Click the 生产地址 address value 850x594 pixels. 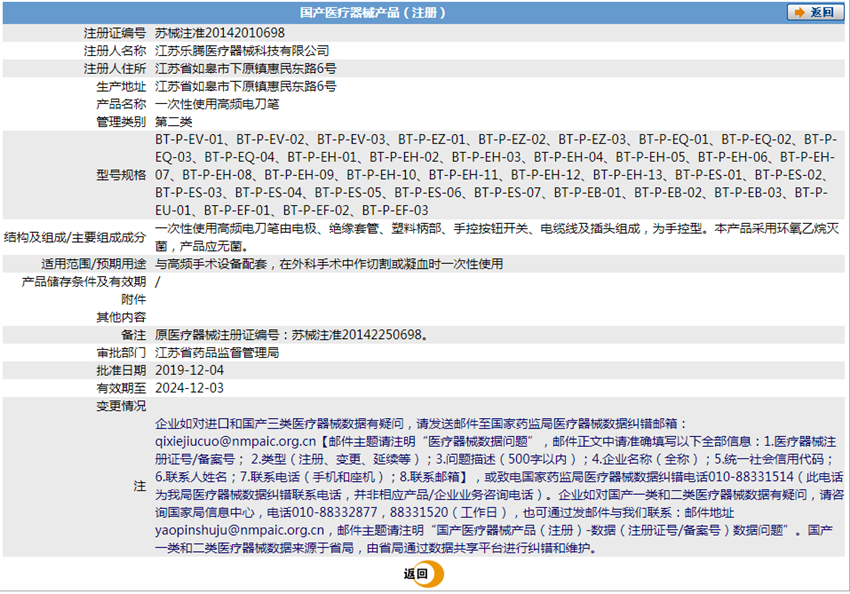(x=246, y=86)
